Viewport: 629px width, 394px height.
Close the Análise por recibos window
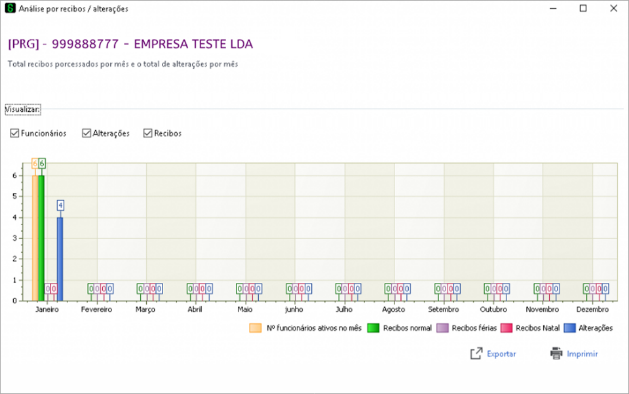[x=613, y=8]
